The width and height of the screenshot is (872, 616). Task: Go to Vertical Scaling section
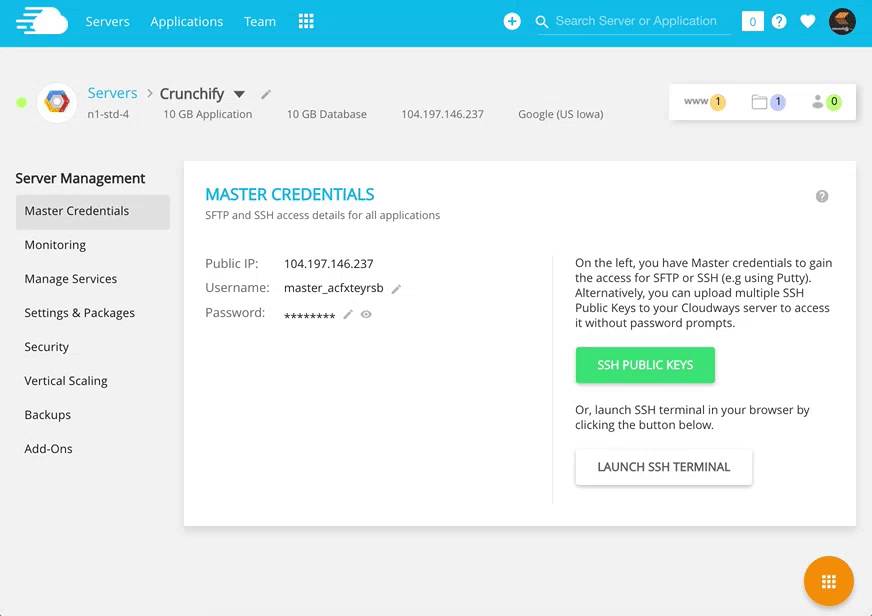(66, 381)
